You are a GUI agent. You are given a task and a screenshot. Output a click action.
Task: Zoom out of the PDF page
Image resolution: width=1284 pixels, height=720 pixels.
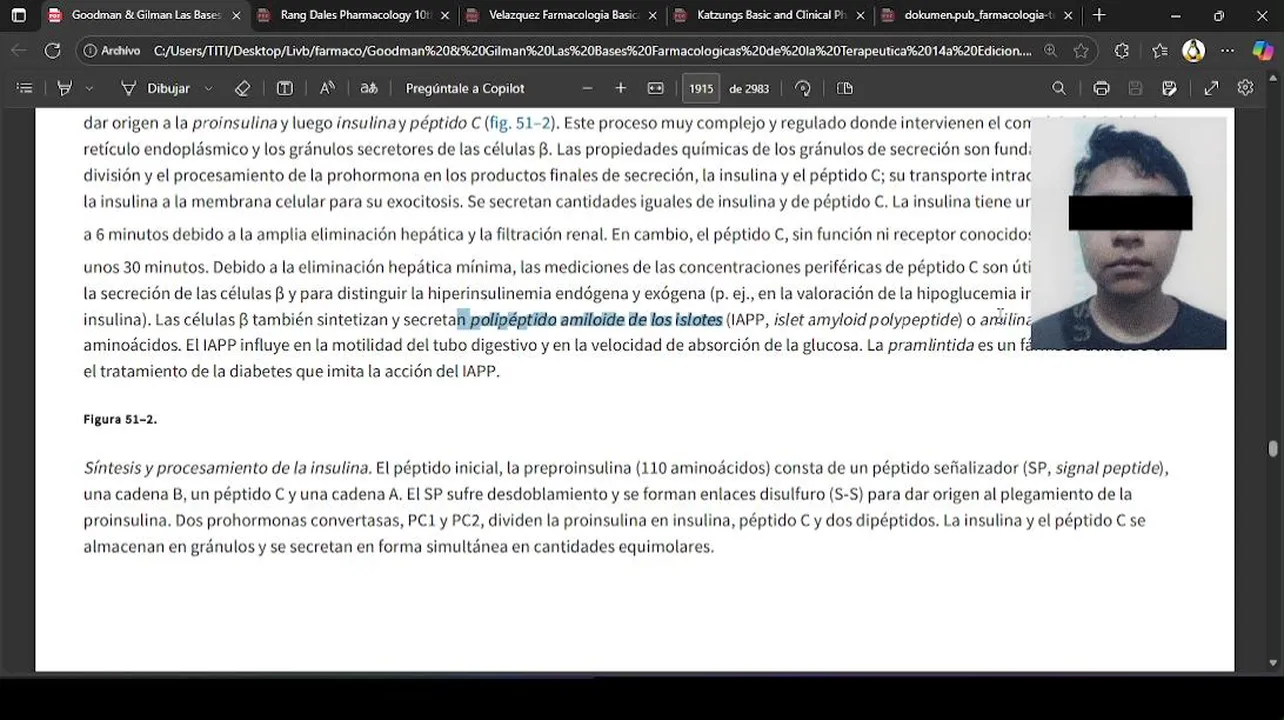[587, 88]
